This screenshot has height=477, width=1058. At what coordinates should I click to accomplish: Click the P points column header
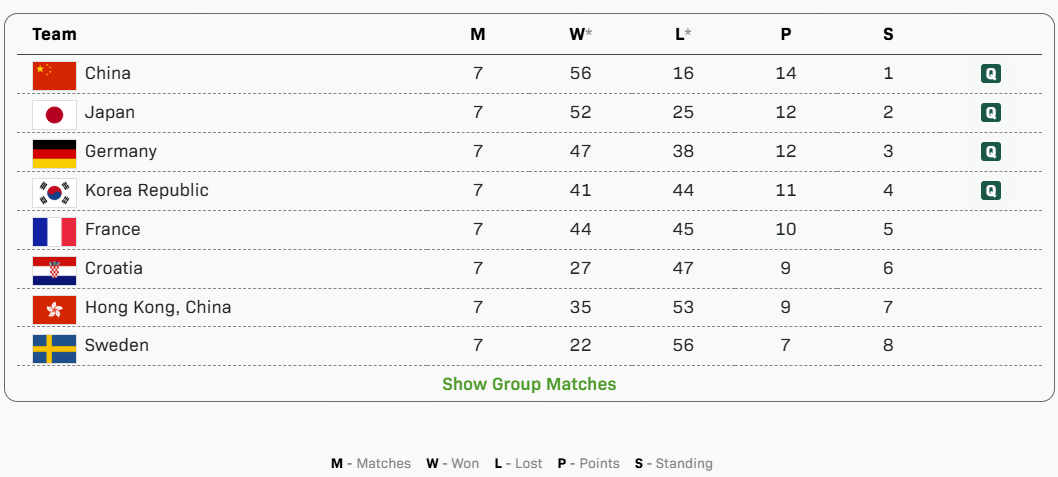point(786,34)
